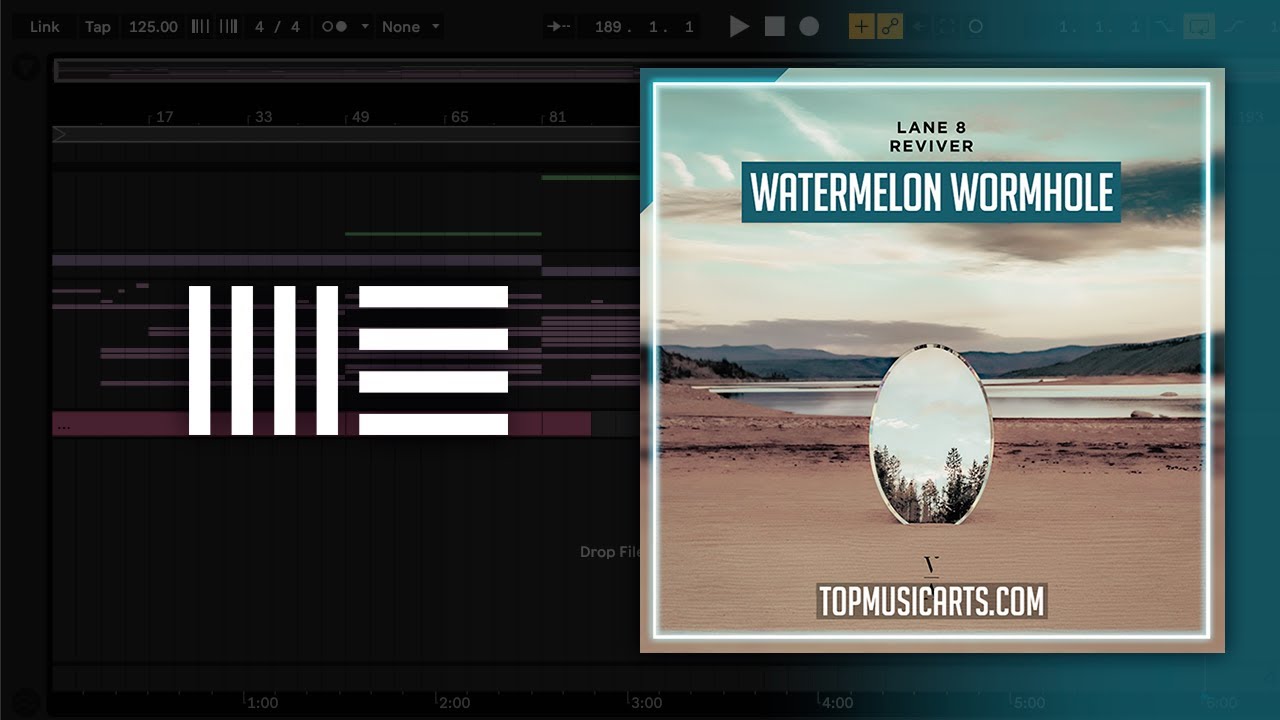The image size is (1280, 720).
Task: Click the tempo nudge up icon
Action: (229, 27)
